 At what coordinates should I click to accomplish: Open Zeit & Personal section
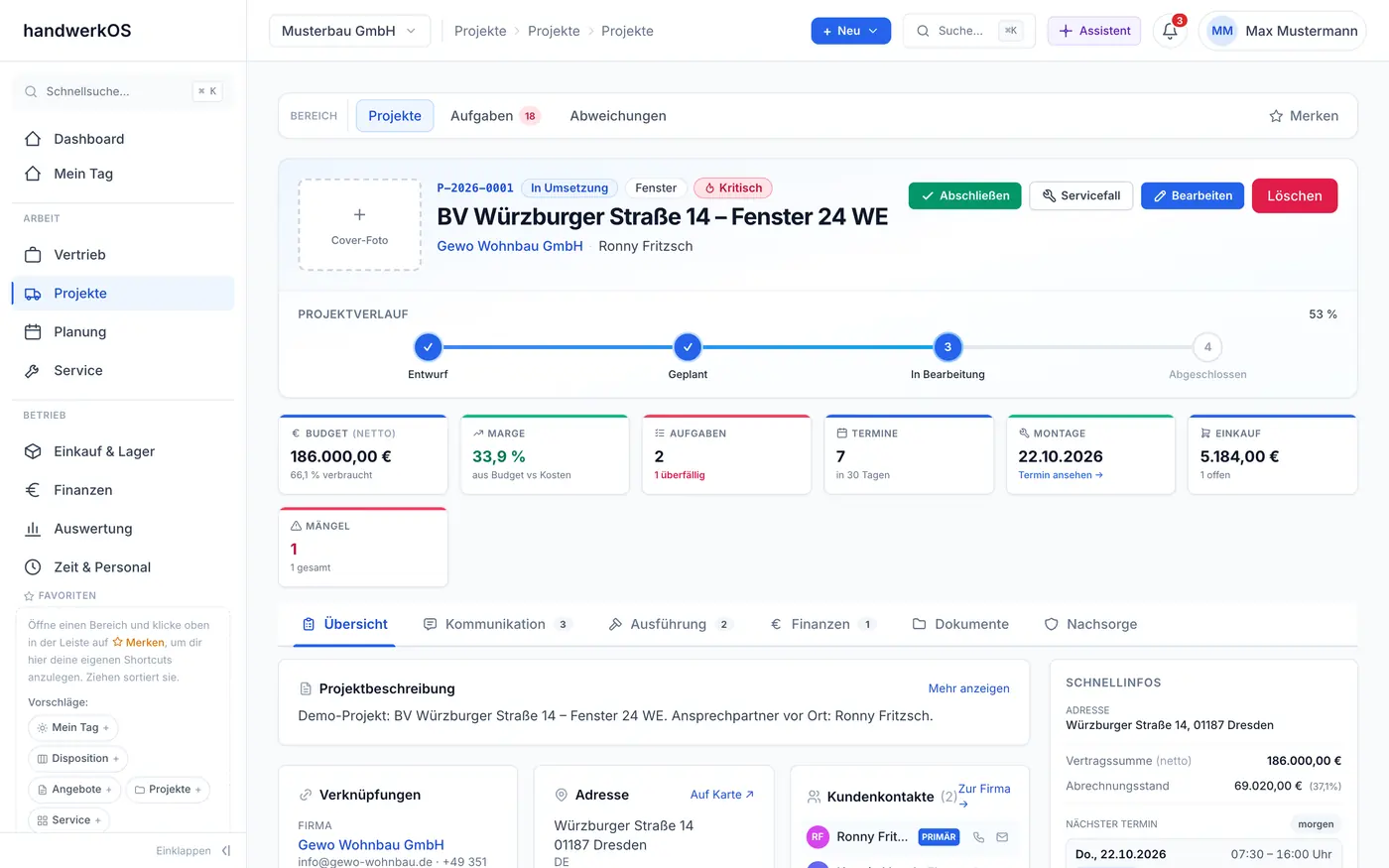pos(123,567)
